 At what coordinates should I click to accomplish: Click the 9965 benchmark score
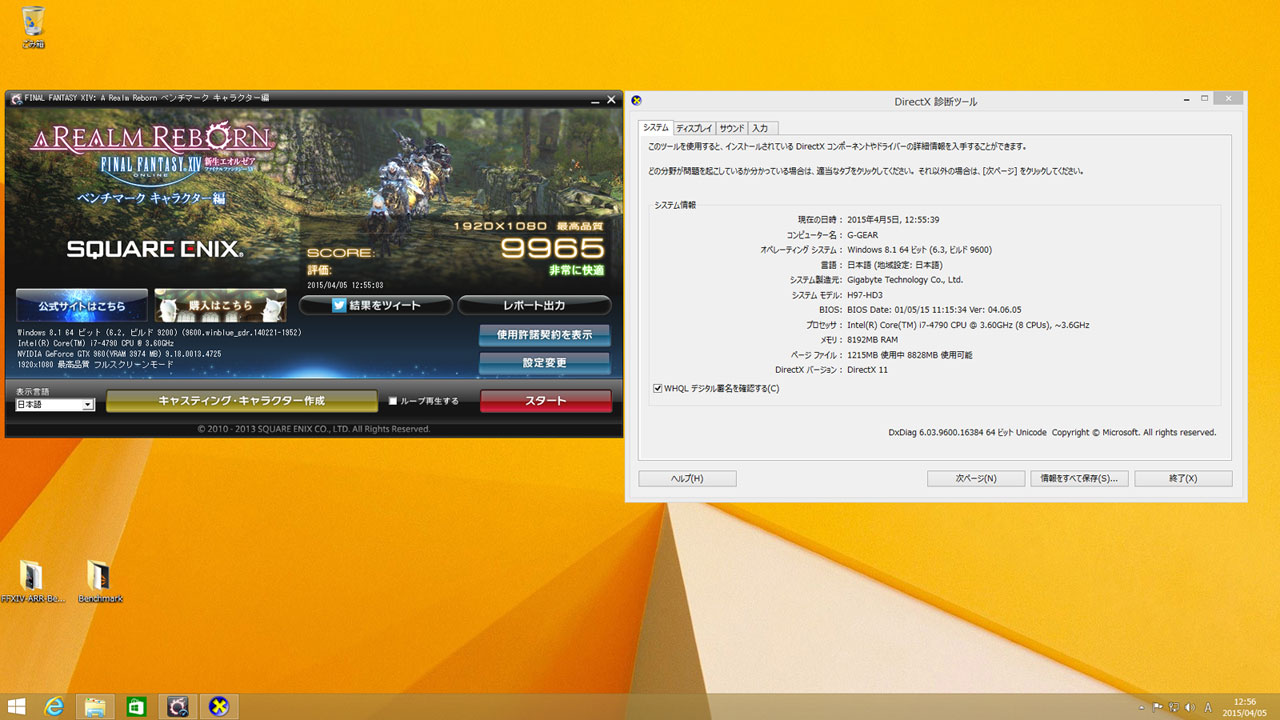tap(553, 248)
